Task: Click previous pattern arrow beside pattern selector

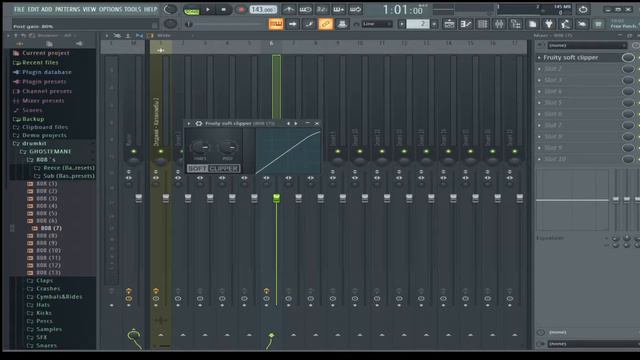Action: [402, 24]
